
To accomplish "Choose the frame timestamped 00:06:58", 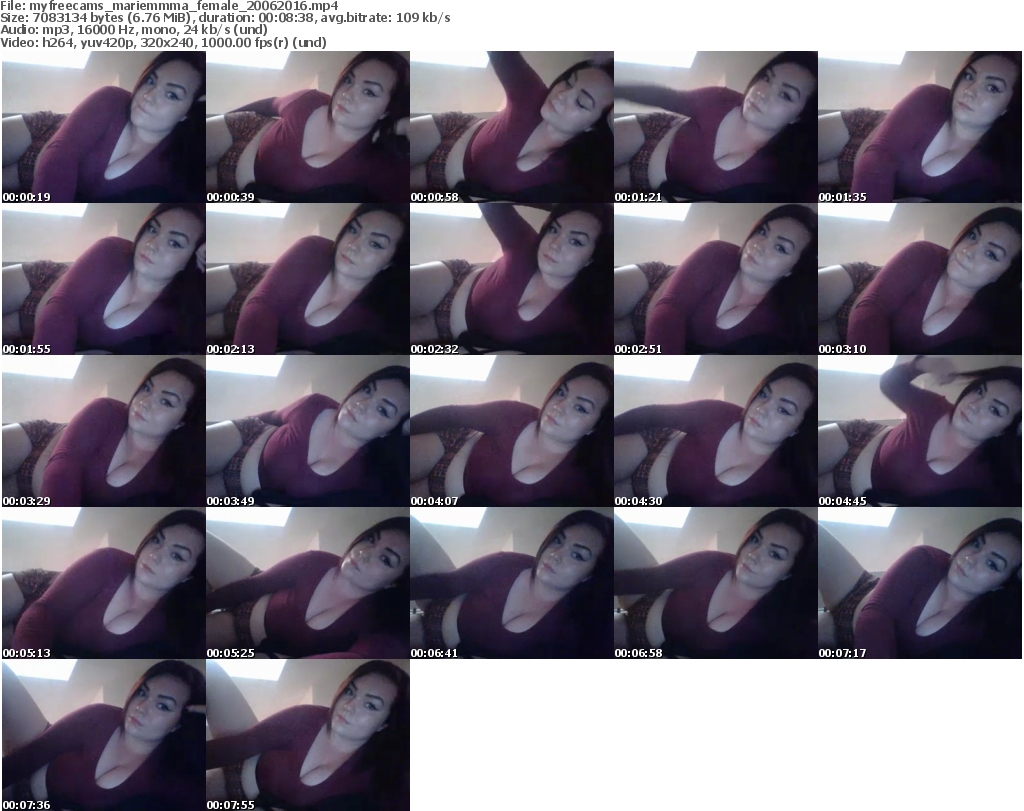I will pyautogui.click(x=716, y=583).
